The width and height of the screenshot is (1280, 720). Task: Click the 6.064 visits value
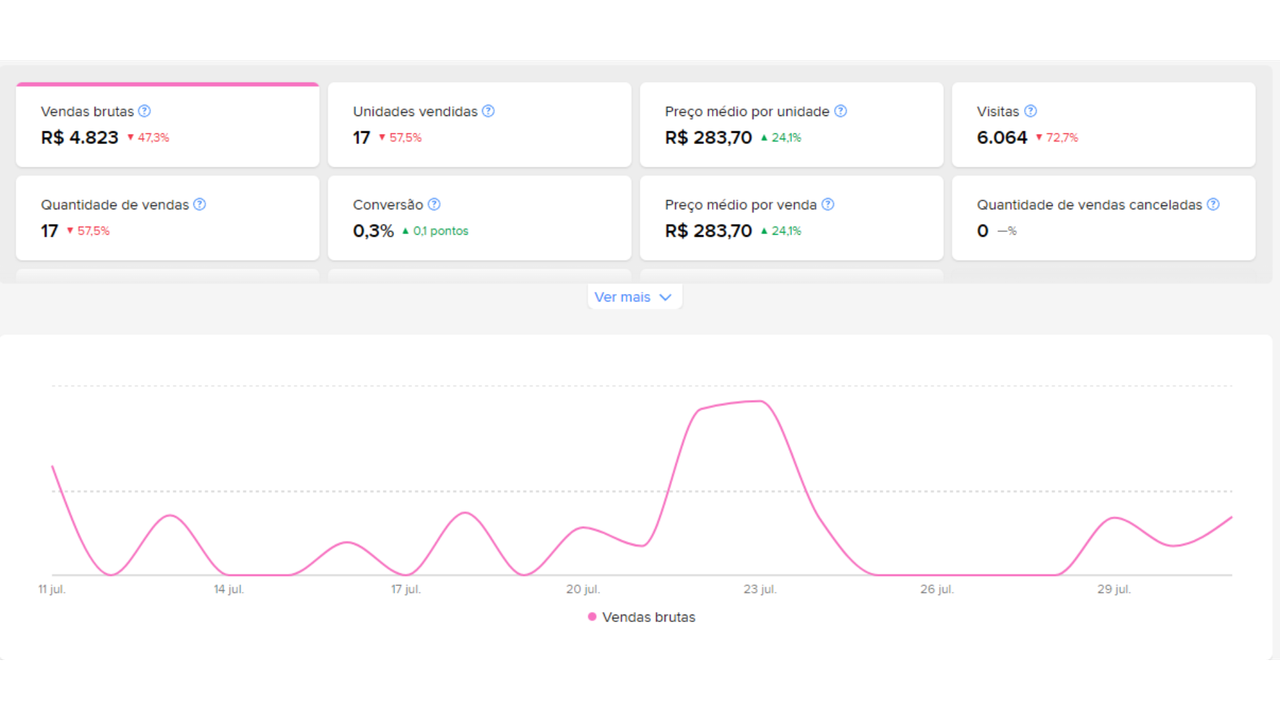click(x=1002, y=138)
